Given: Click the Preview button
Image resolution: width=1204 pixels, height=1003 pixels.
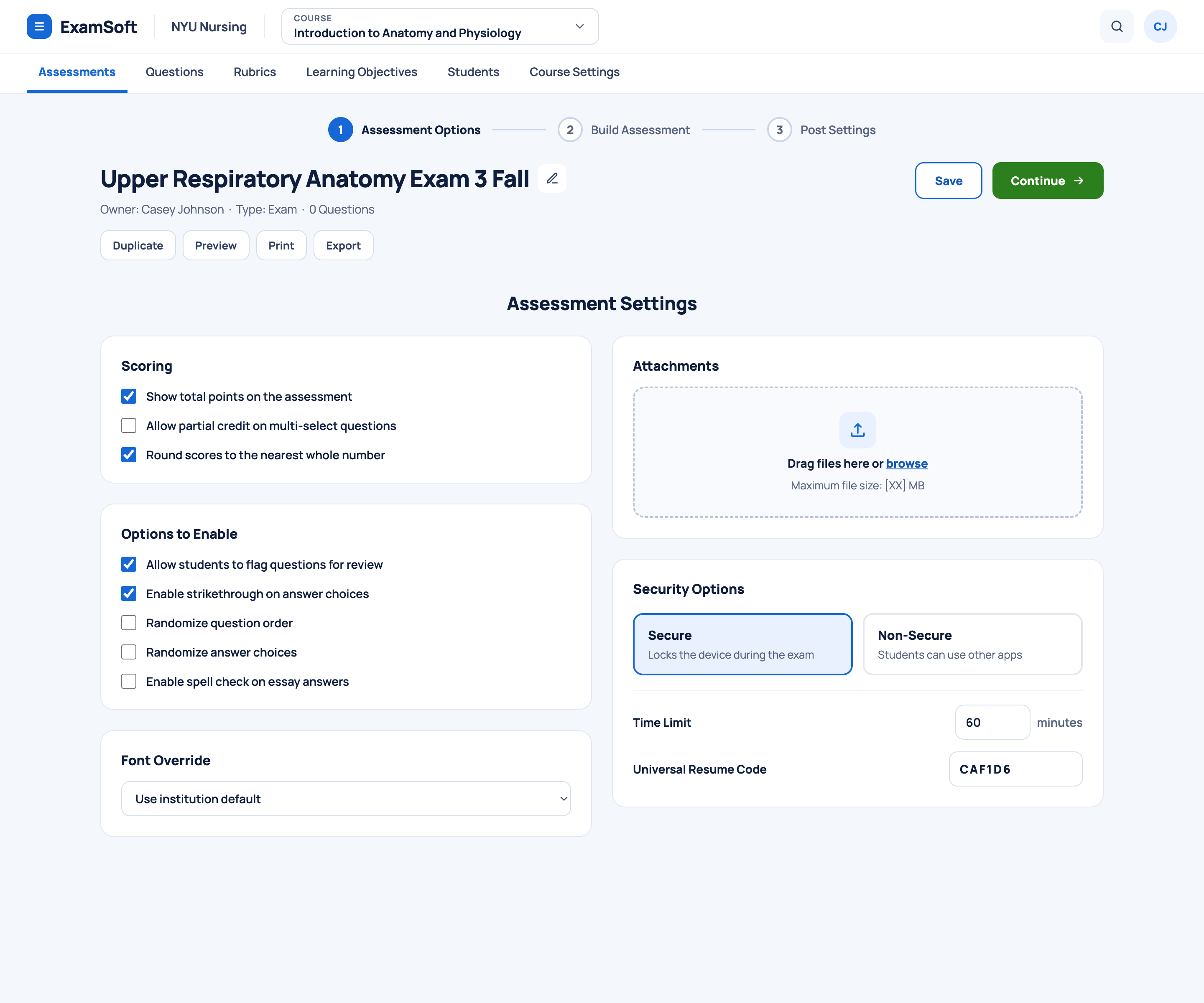Looking at the screenshot, I should click(x=216, y=245).
